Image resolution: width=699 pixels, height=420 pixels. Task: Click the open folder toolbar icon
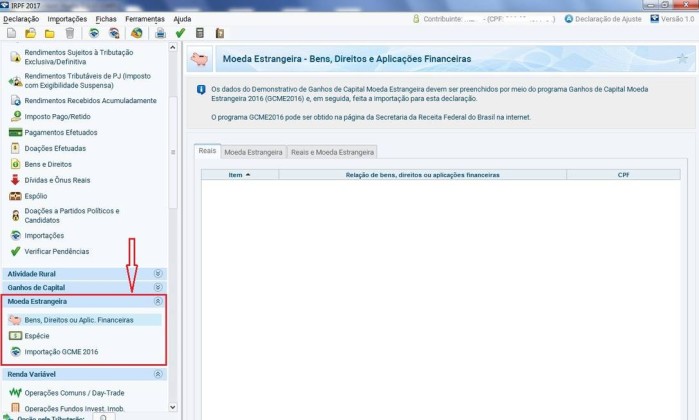pos(30,33)
